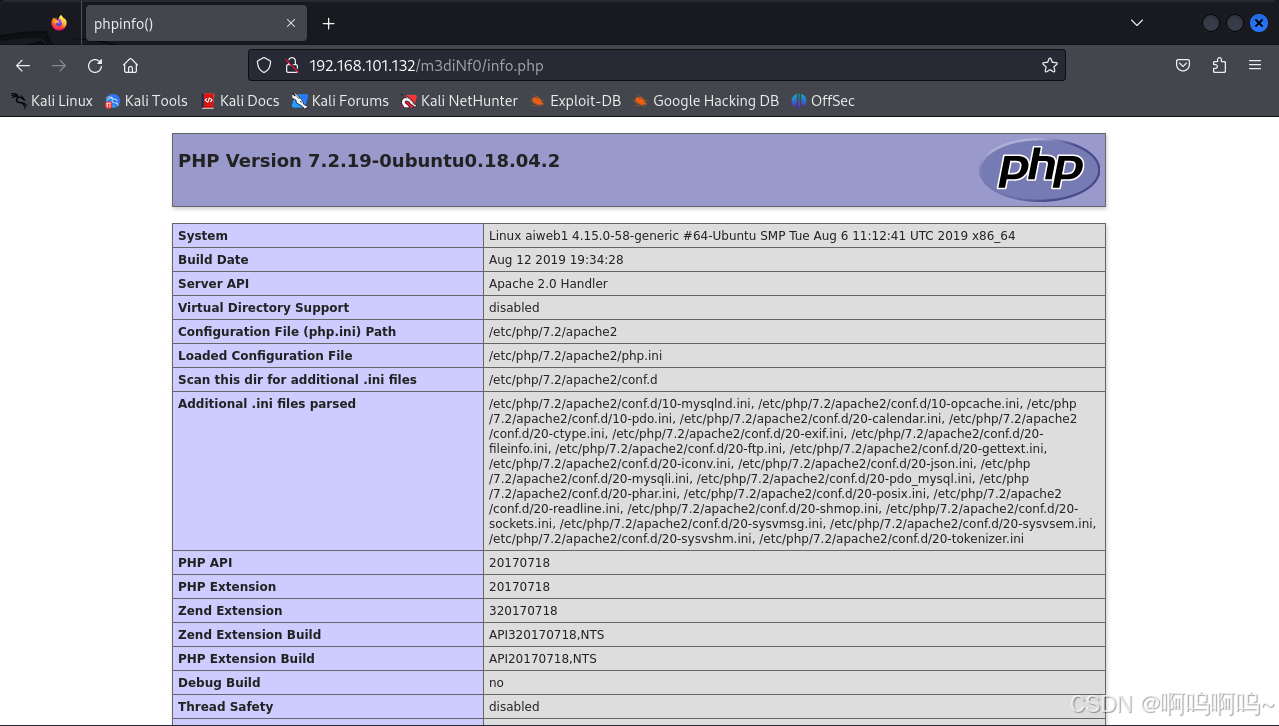Select /etc/php/7.2/apache2/conf.d value
The width and height of the screenshot is (1279, 726).
(x=573, y=380)
